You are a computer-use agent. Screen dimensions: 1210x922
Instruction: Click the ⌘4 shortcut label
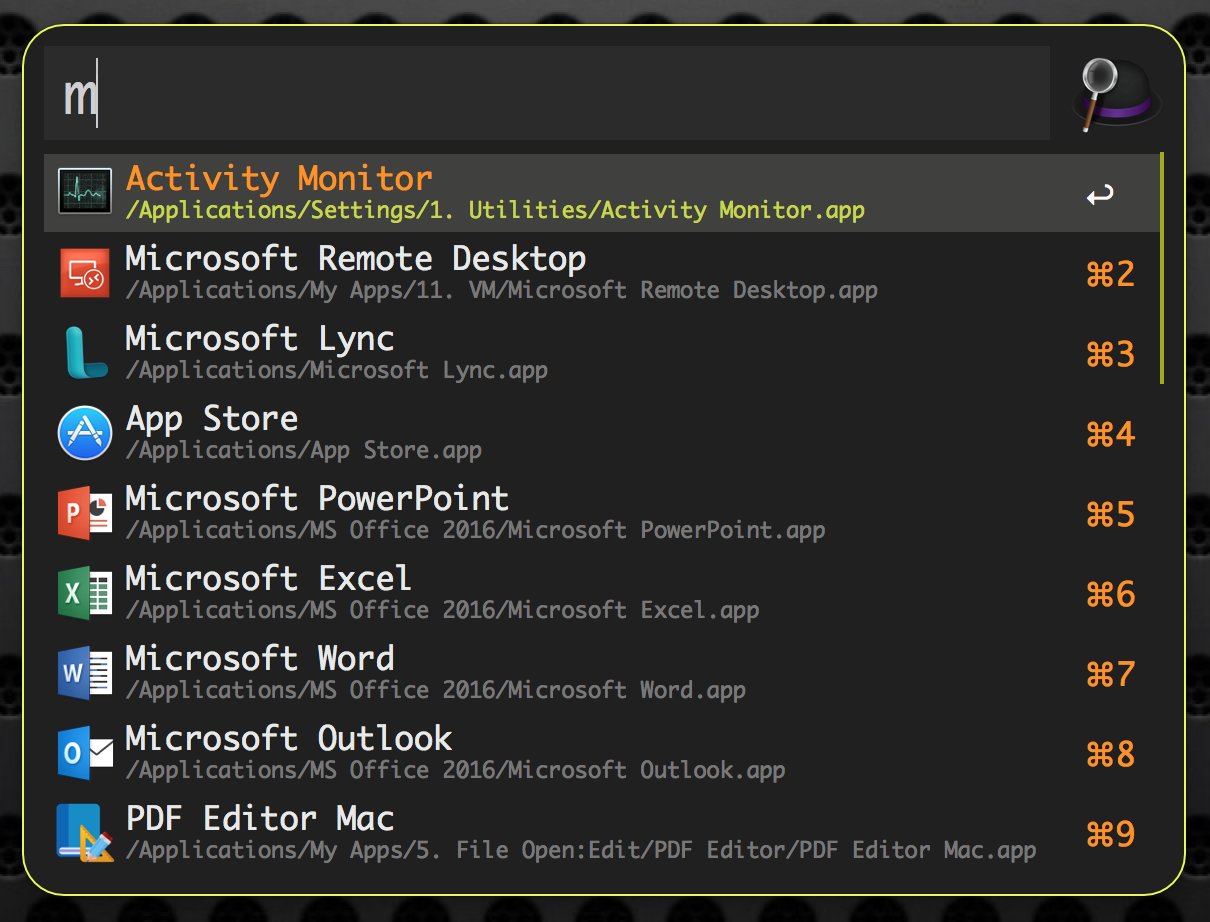point(1110,434)
